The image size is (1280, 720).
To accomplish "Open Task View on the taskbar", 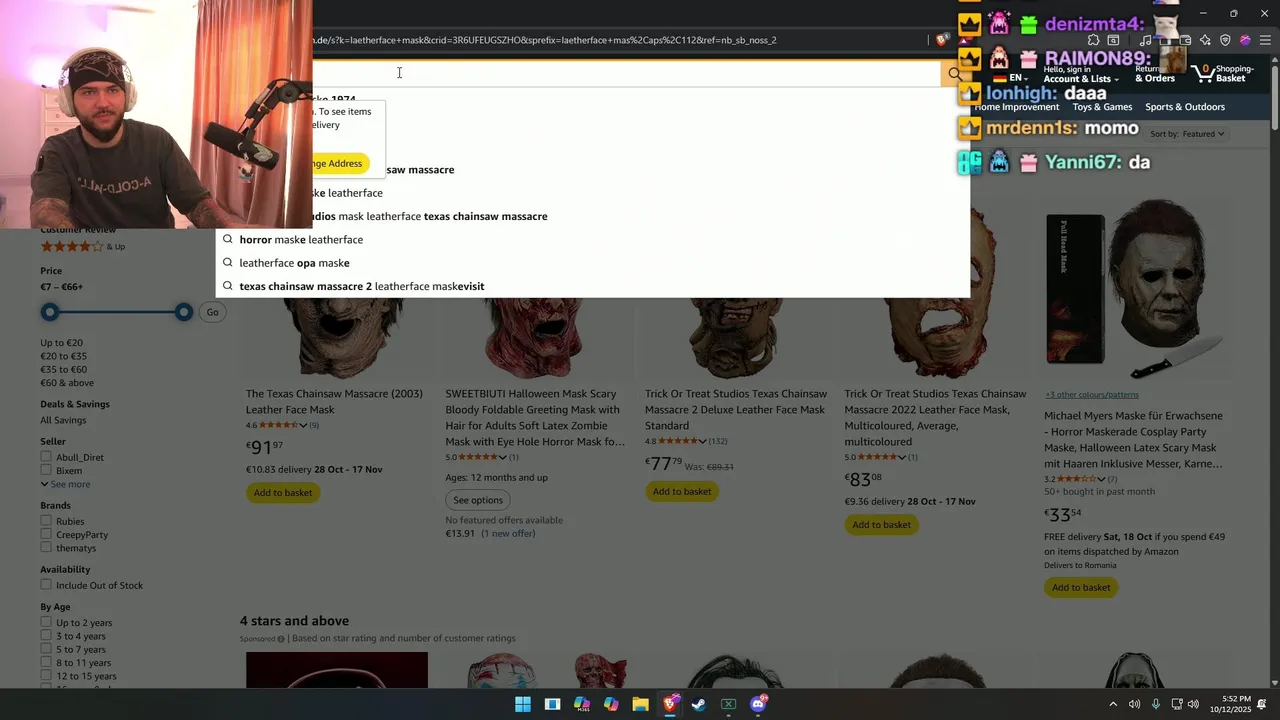I will pos(552,704).
